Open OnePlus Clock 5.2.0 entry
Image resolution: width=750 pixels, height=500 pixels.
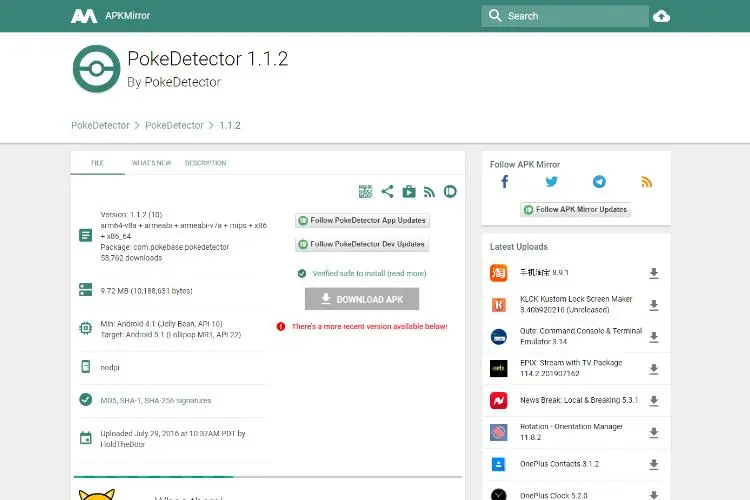pyautogui.click(x=553, y=495)
